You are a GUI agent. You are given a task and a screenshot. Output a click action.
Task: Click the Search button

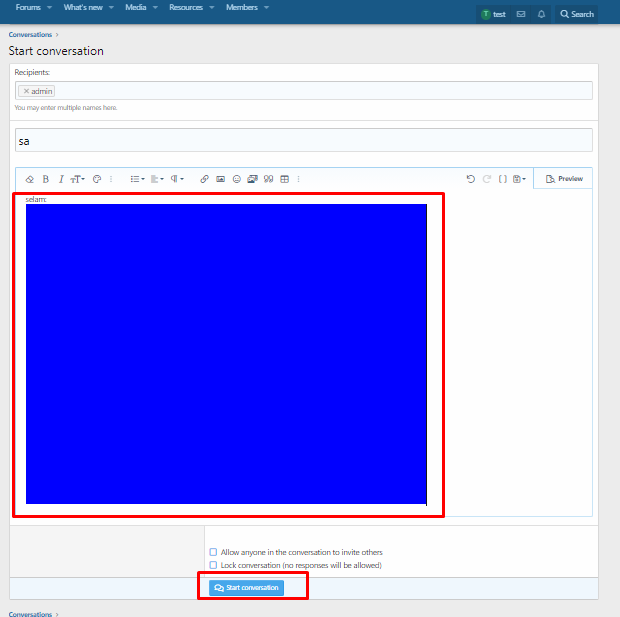point(577,14)
